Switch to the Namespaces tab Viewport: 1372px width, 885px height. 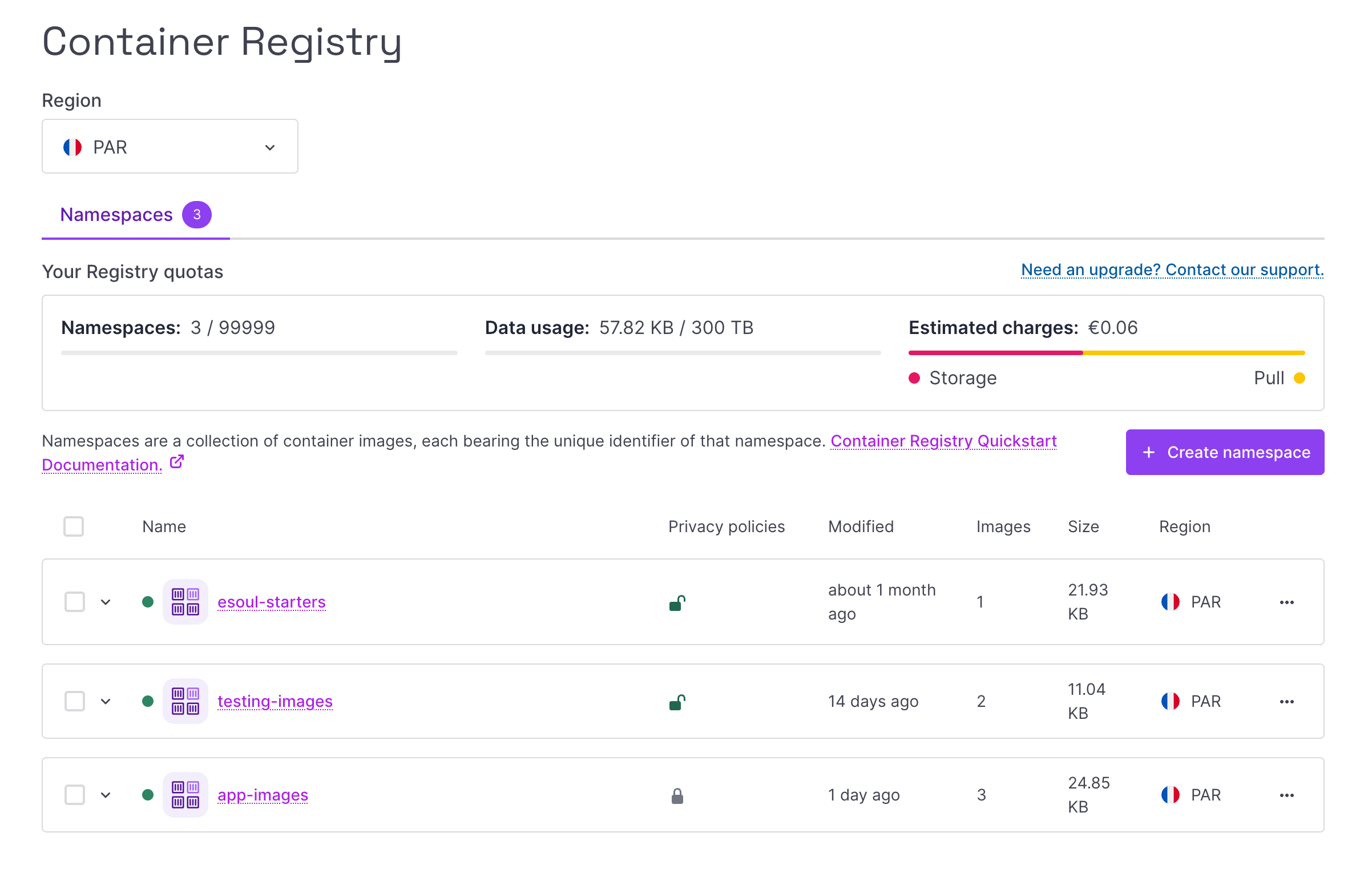click(x=116, y=214)
